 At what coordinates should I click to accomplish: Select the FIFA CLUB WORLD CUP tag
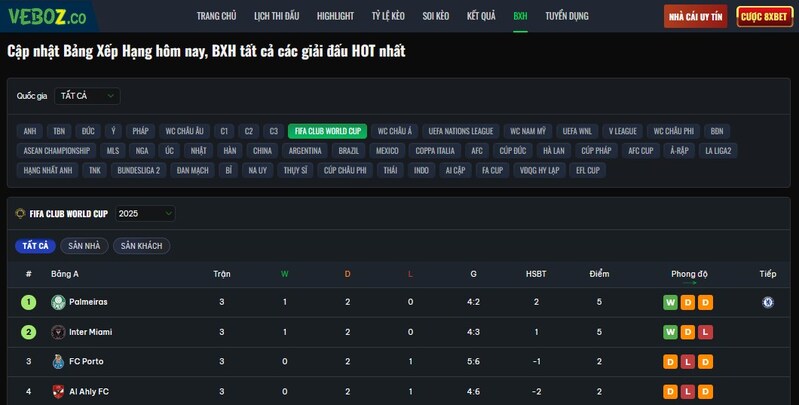(x=328, y=131)
